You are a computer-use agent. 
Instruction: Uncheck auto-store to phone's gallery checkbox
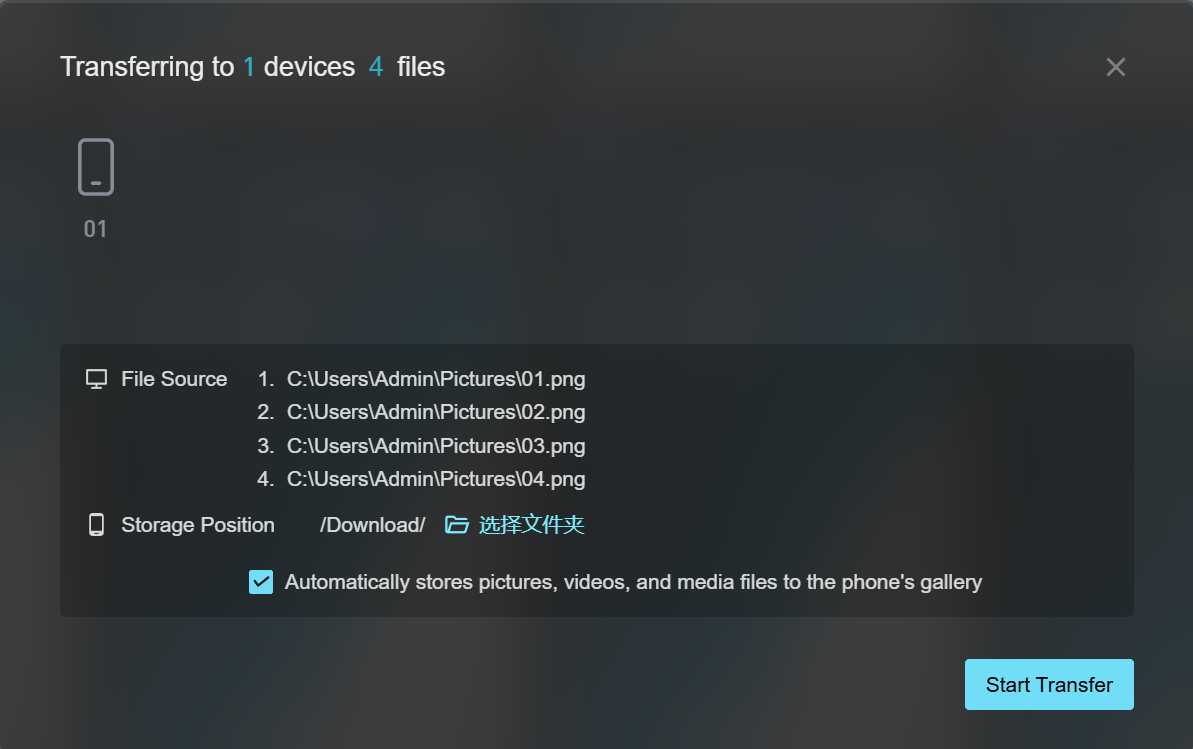click(261, 582)
